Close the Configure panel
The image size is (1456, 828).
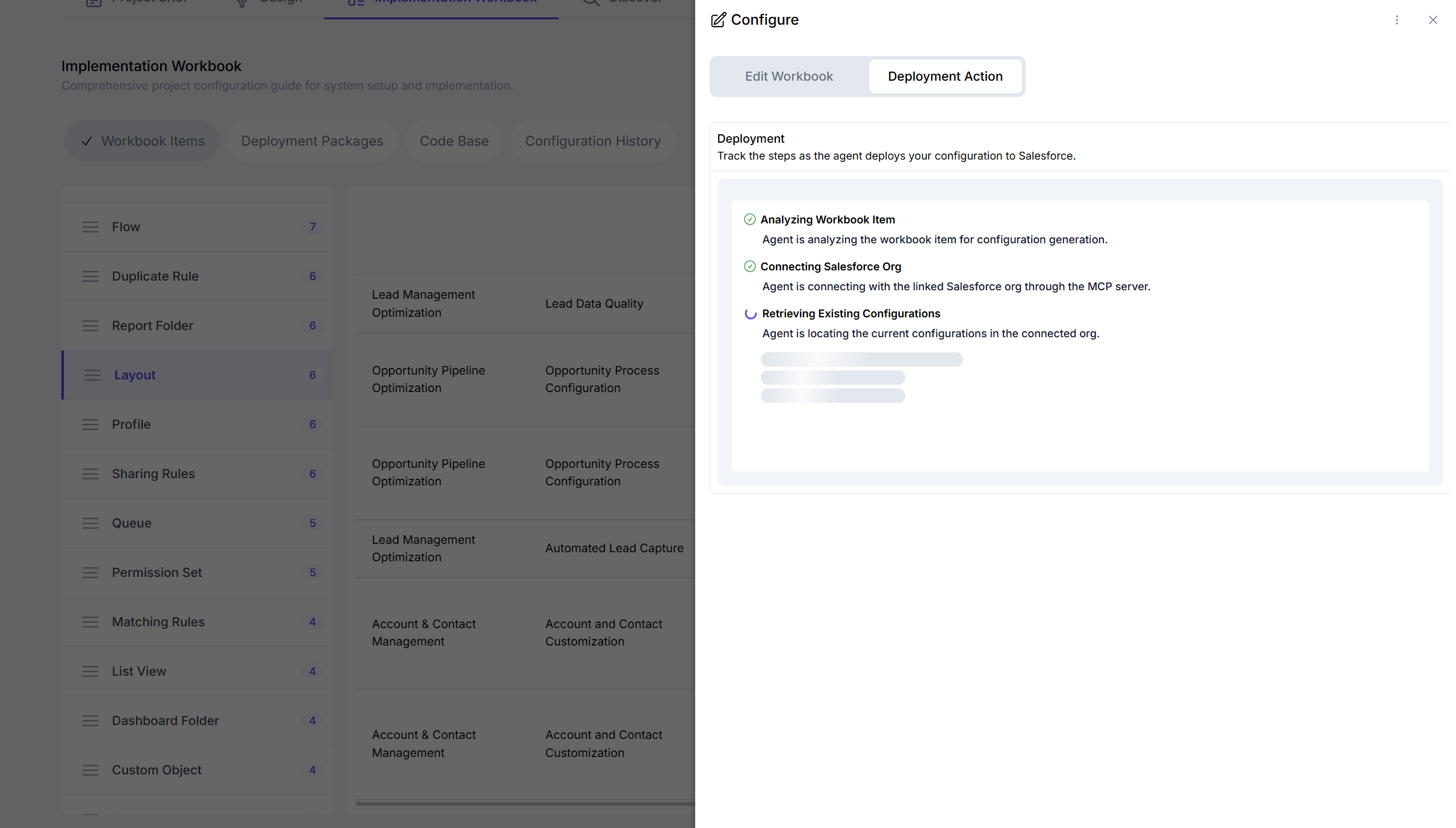pyautogui.click(x=1433, y=20)
